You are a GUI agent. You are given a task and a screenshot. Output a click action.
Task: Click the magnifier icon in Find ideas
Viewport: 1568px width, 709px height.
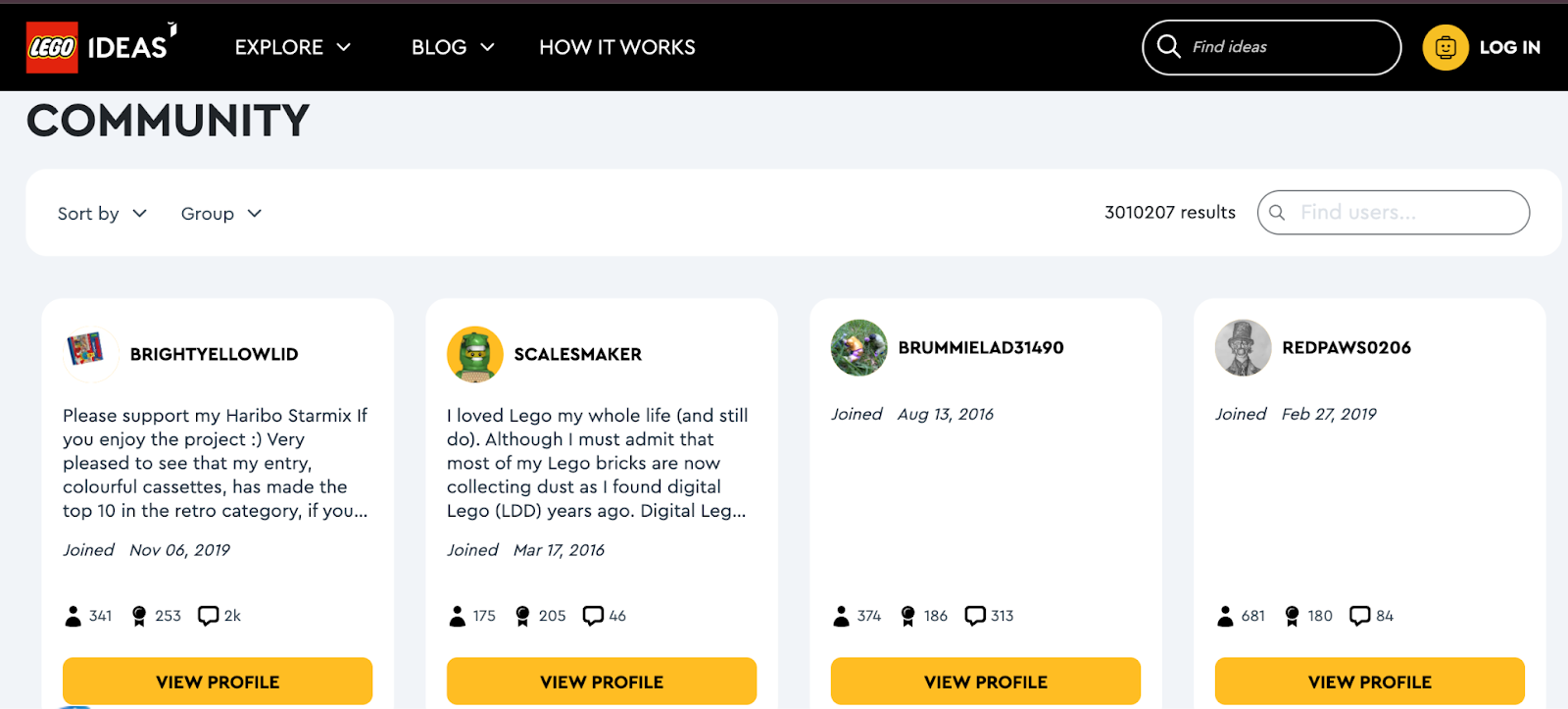point(1168,46)
